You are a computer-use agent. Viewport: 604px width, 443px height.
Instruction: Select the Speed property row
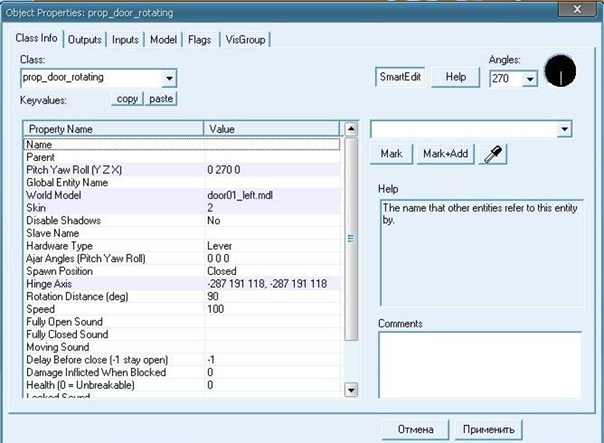182,309
